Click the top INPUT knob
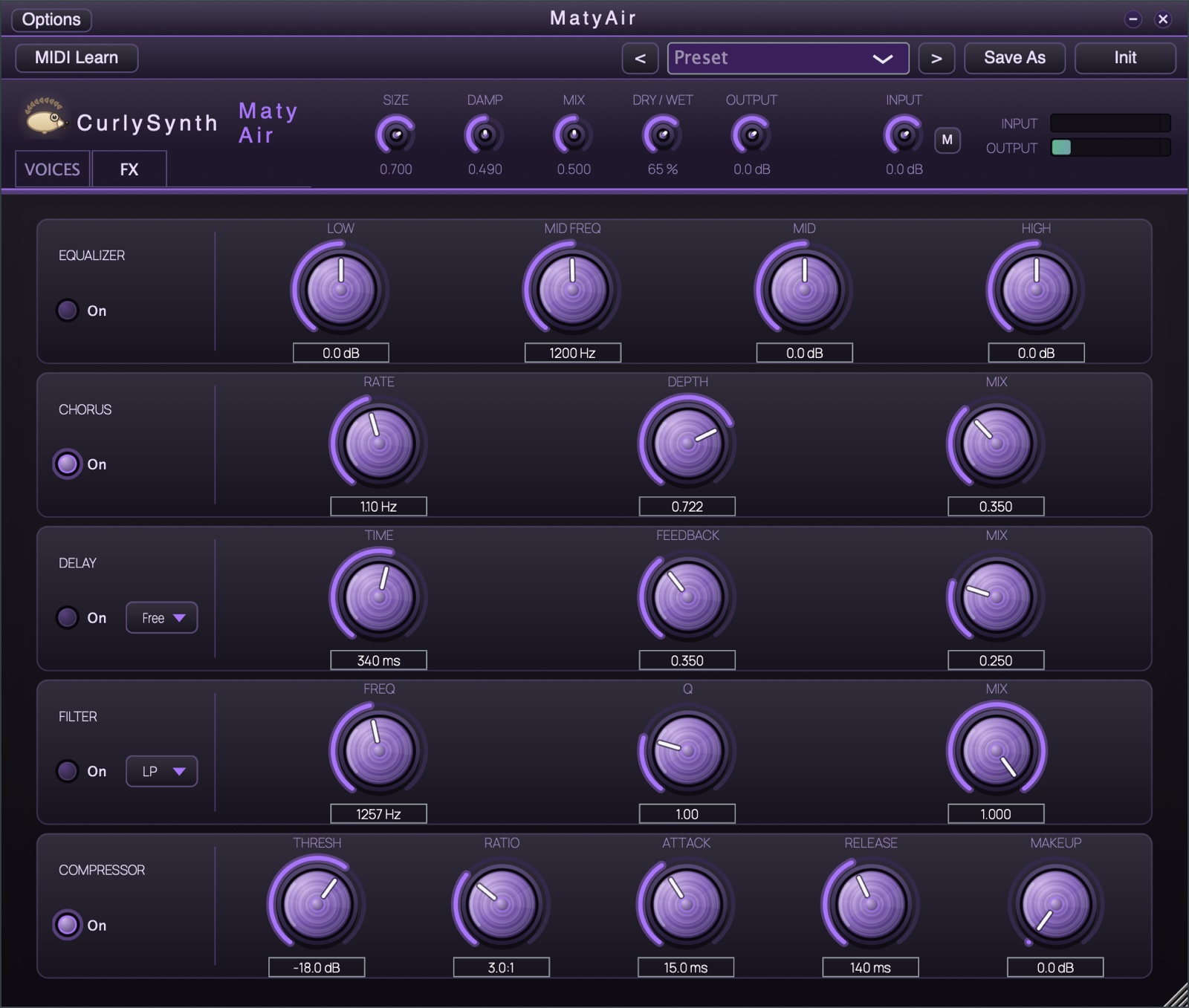 (904, 135)
